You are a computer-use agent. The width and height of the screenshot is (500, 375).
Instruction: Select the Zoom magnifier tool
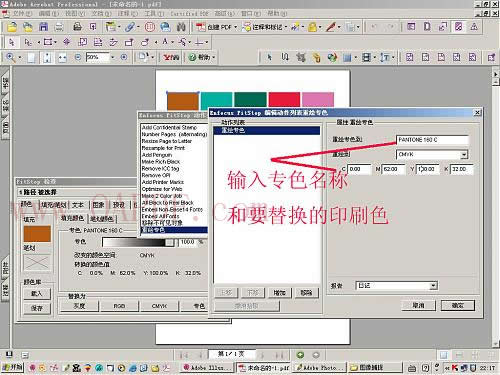click(11, 57)
